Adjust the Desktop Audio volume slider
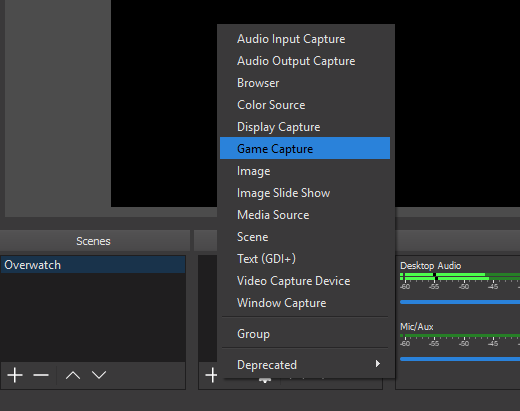This screenshot has width=520, height=411. [460, 302]
